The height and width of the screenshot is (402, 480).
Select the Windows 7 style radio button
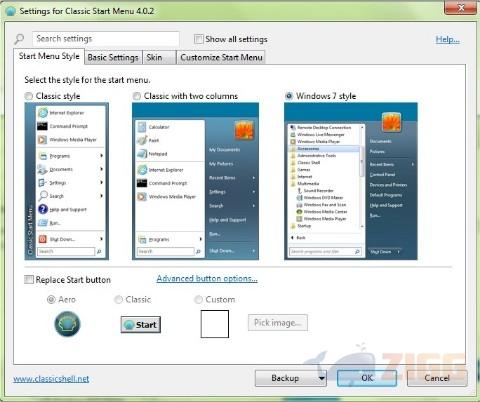pyautogui.click(x=289, y=96)
